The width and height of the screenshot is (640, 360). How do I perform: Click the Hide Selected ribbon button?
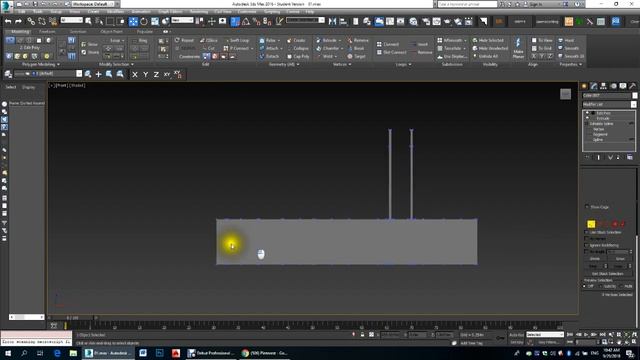click(x=488, y=40)
